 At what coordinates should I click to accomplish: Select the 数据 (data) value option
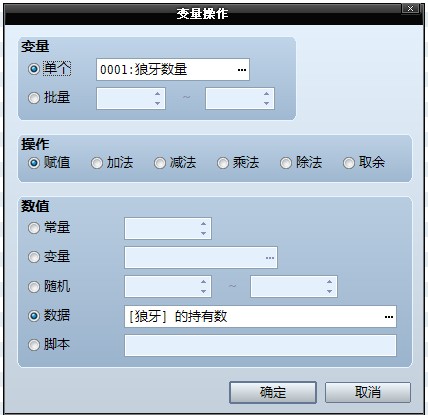34,316
